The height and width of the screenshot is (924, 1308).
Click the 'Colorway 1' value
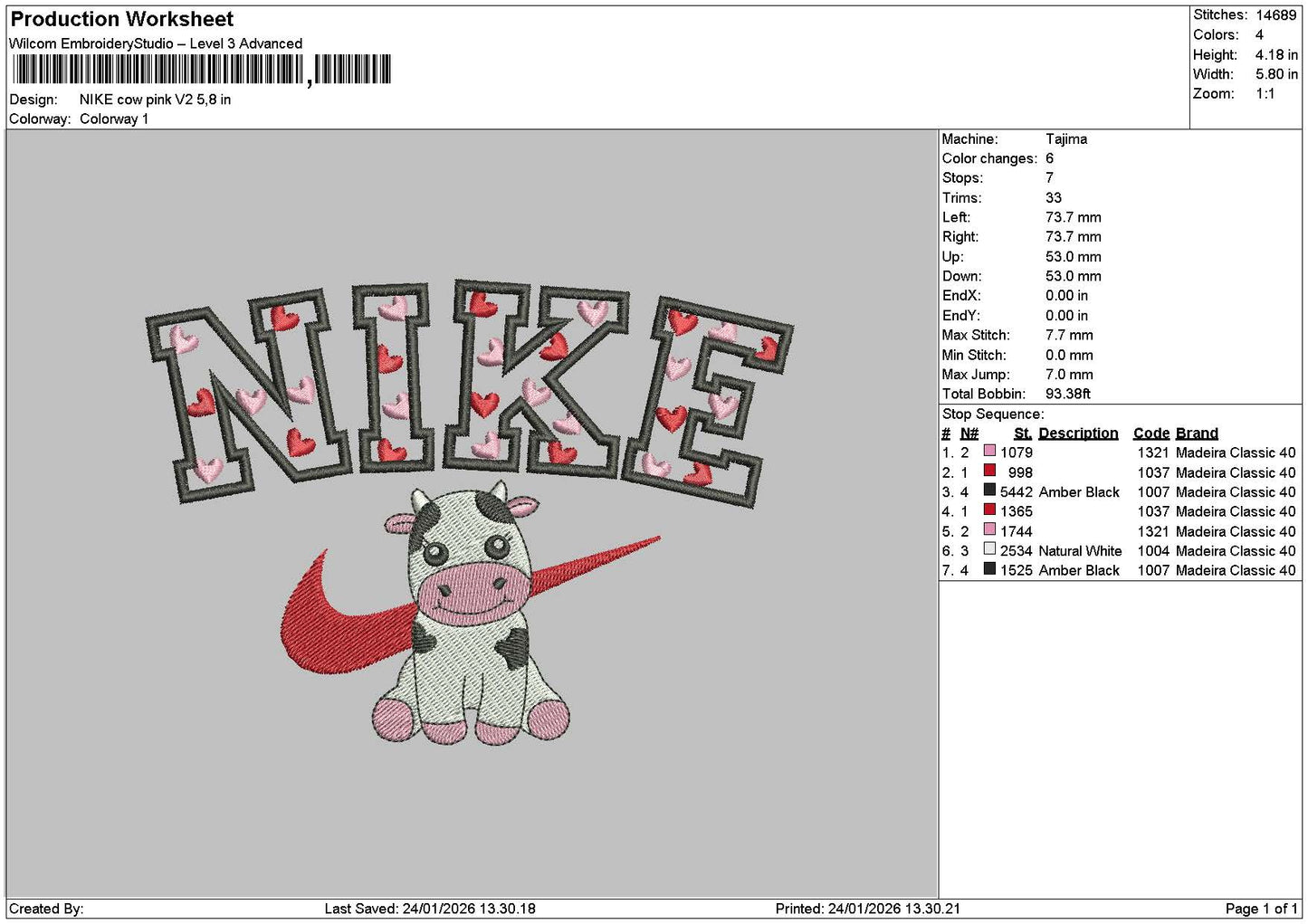pos(114,119)
